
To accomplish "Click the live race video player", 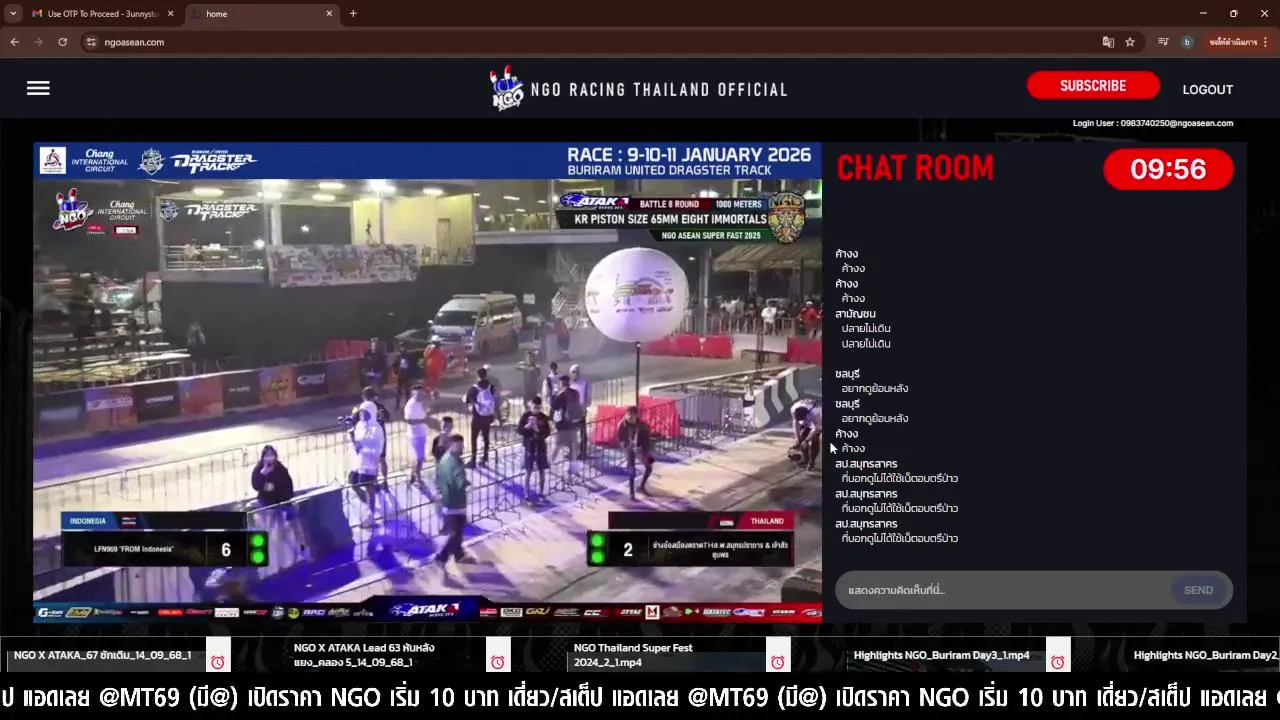I will point(428,382).
